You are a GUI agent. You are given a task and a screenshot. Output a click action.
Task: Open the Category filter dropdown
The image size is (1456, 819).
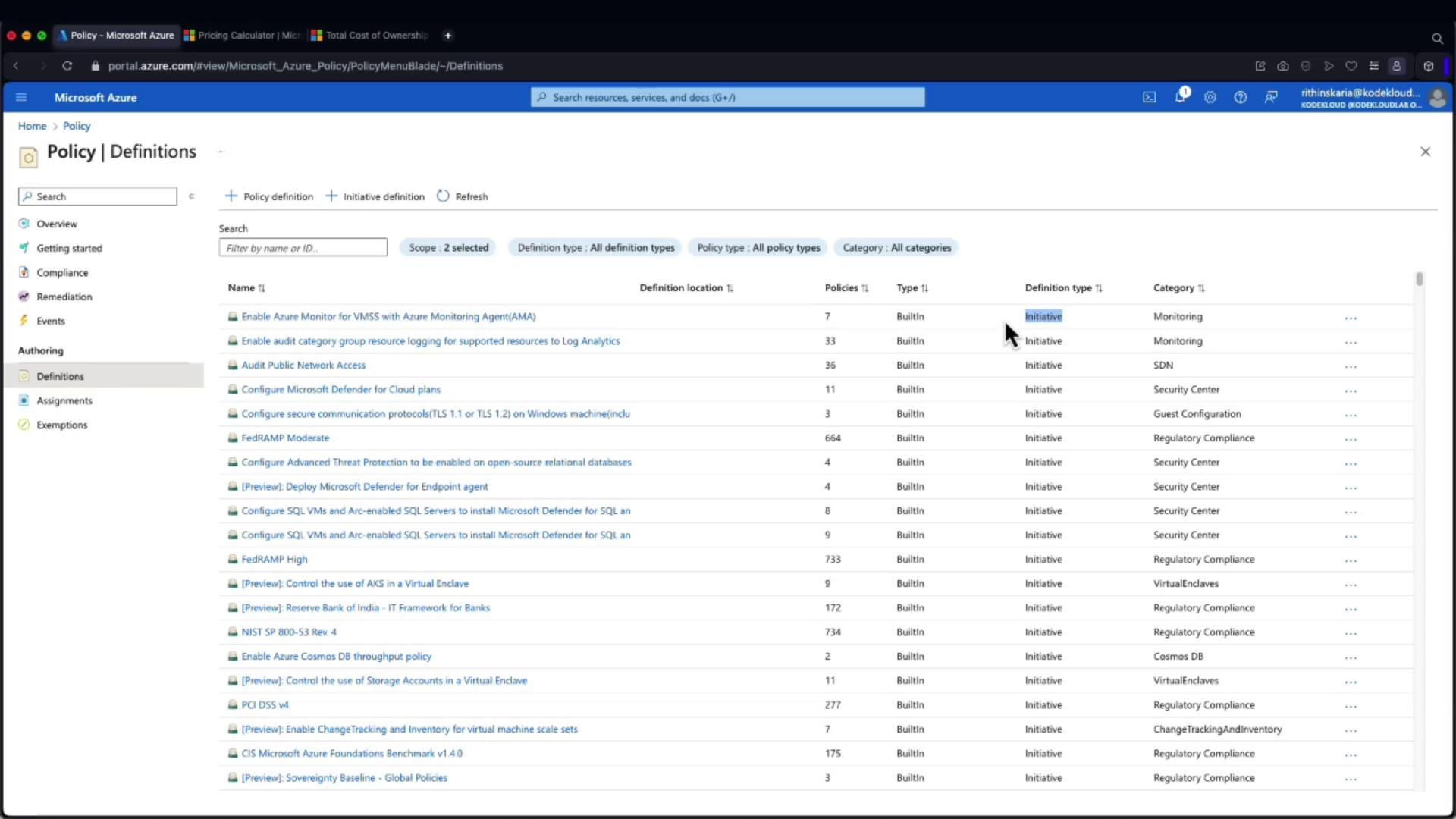pyautogui.click(x=896, y=248)
